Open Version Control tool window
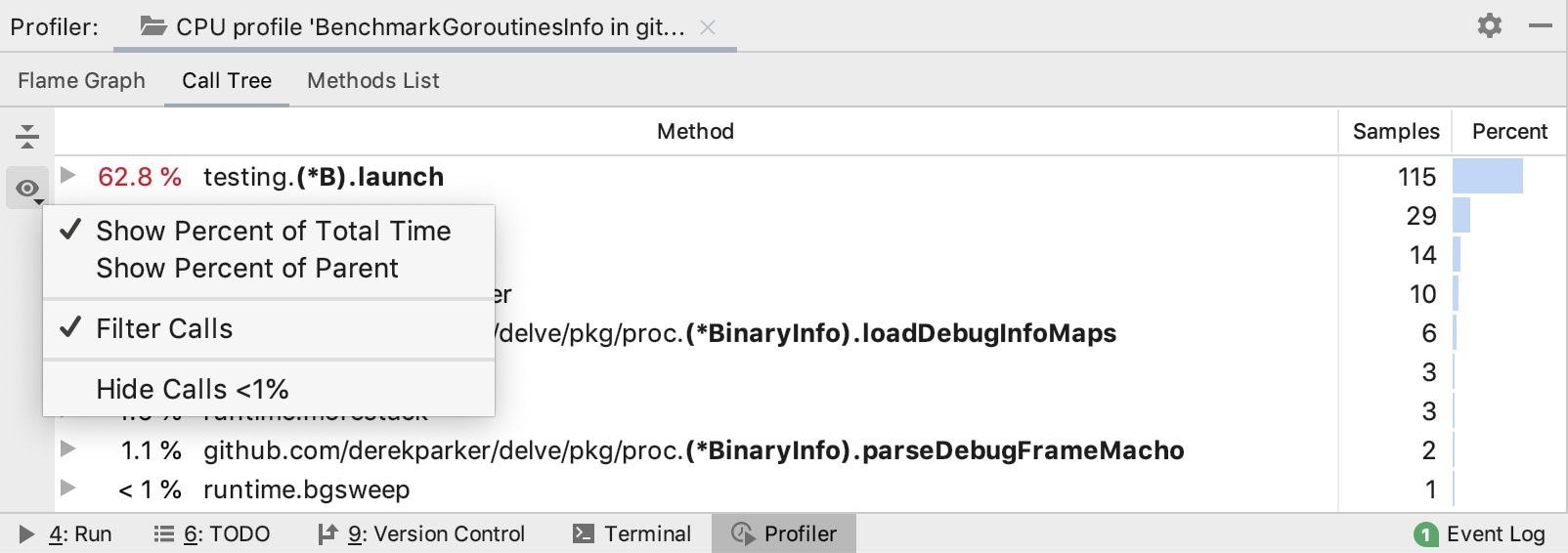 tap(421, 533)
